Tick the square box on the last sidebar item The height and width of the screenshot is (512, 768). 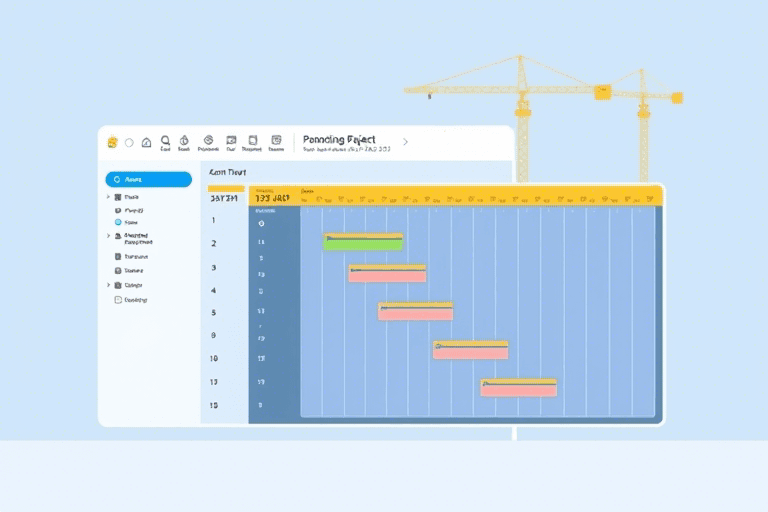click(118, 299)
